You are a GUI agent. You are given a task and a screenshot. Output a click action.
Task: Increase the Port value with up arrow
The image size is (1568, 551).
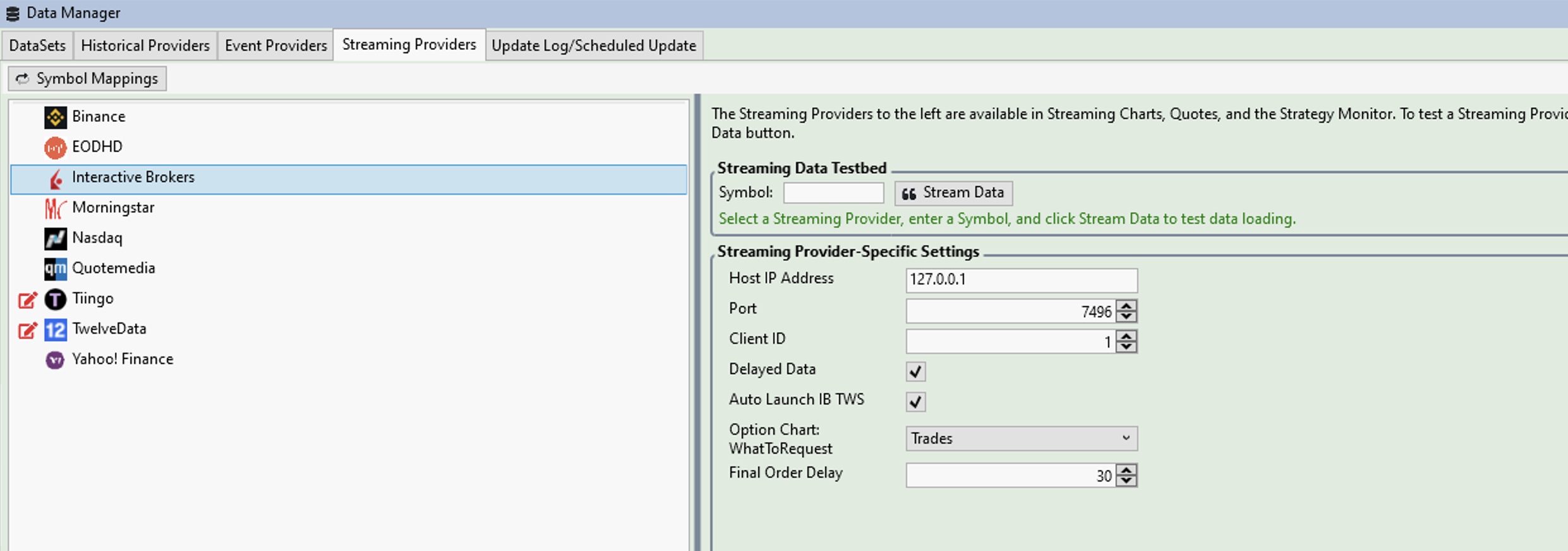click(1126, 306)
